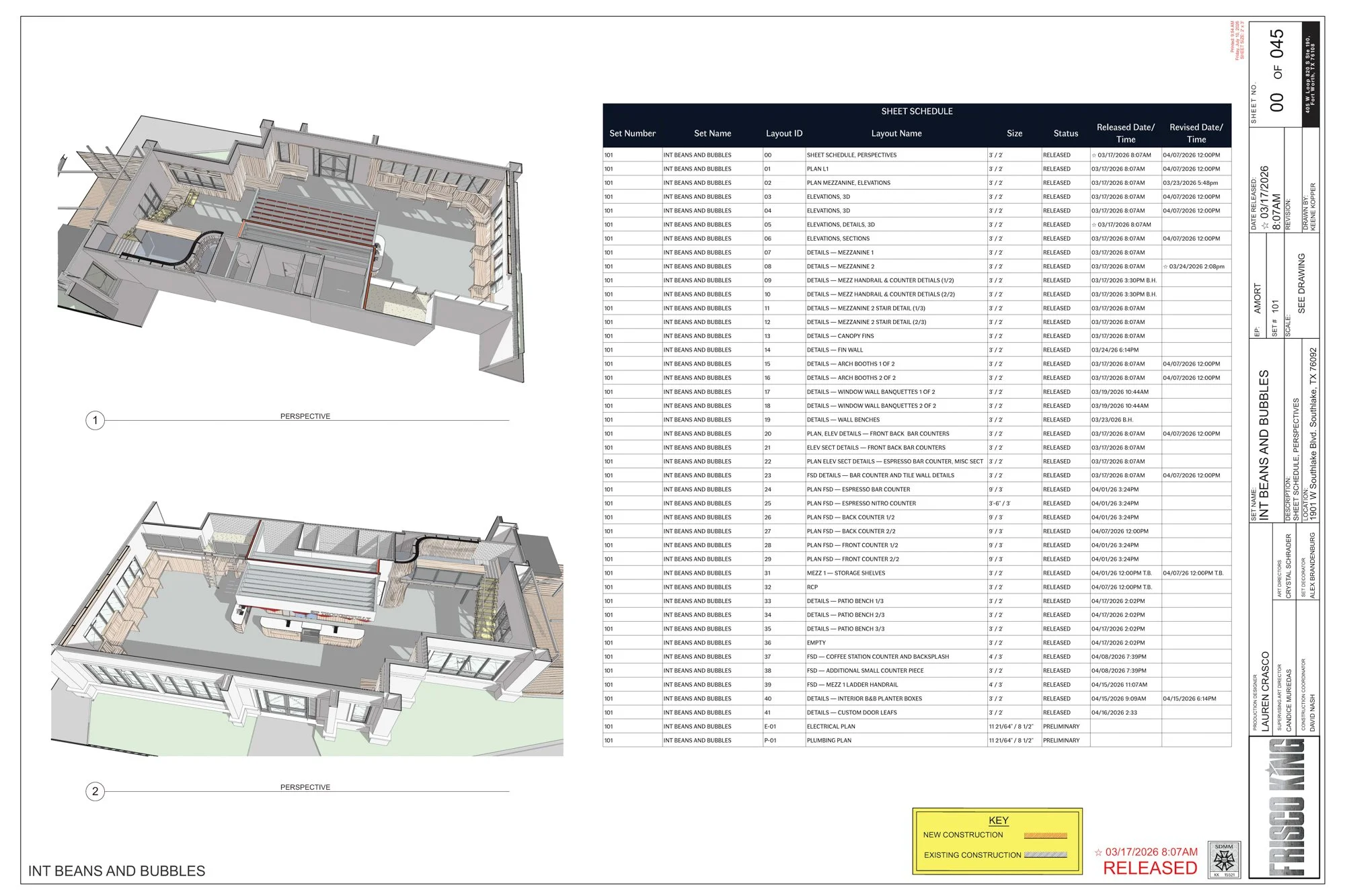Click production designer name LAUREN CRASCO

1265,691
